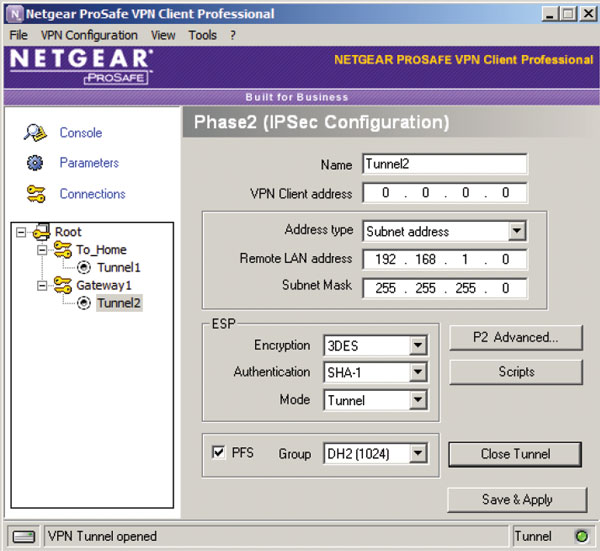Select the Gateway1 keys icon

click(x=62, y=285)
